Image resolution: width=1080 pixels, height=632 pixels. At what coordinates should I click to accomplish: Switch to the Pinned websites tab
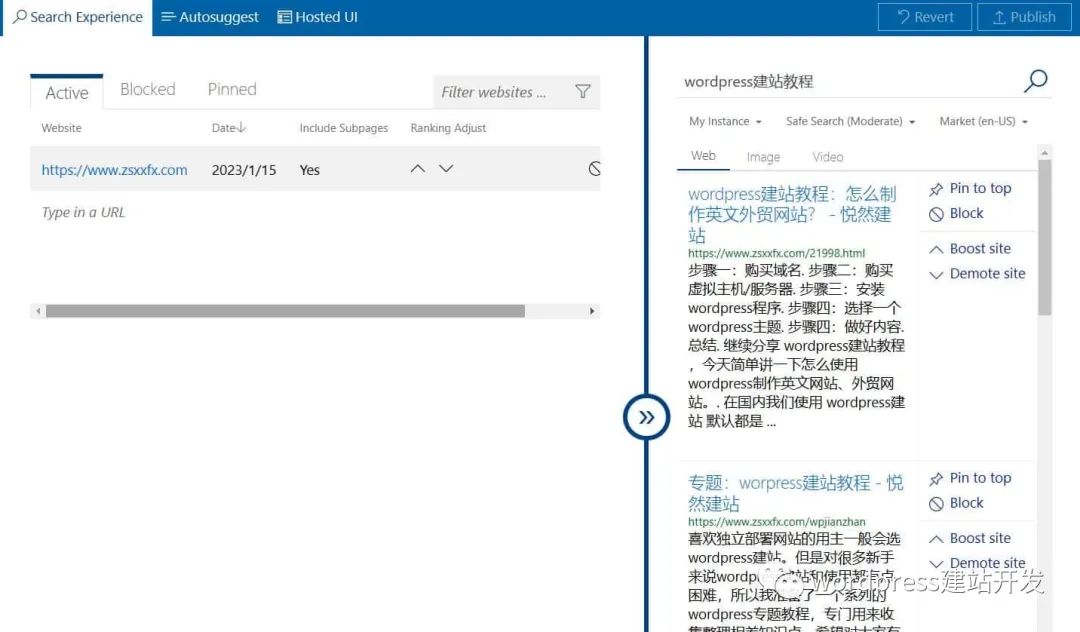click(x=232, y=89)
